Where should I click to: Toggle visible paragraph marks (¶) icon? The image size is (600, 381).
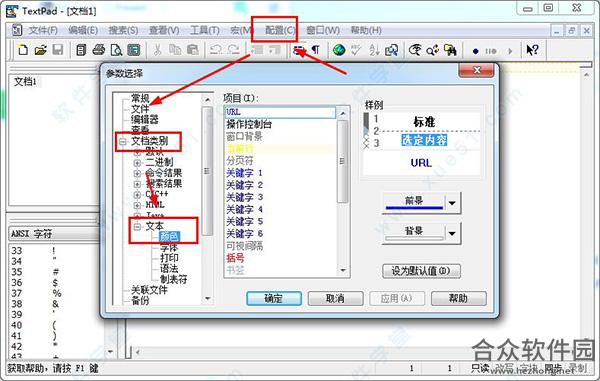pyautogui.click(x=316, y=50)
